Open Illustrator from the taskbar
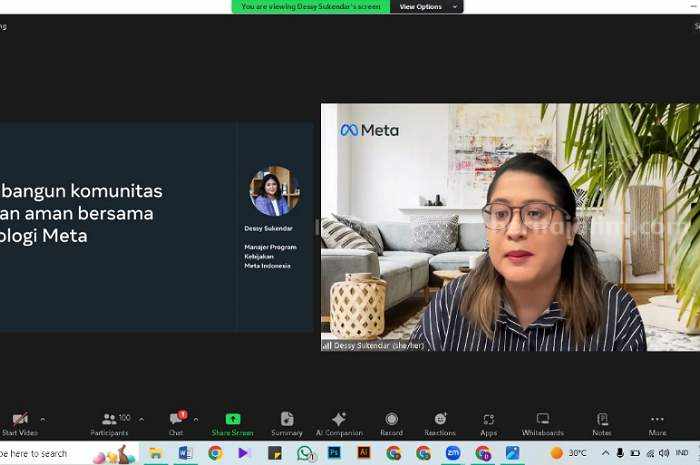Screen dimensions: 700x465 tap(364, 453)
